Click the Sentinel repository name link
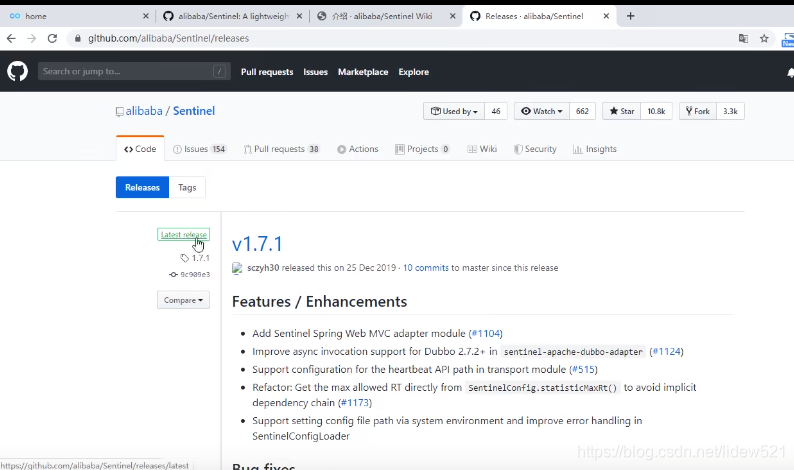This screenshot has width=794, height=470. click(x=194, y=111)
